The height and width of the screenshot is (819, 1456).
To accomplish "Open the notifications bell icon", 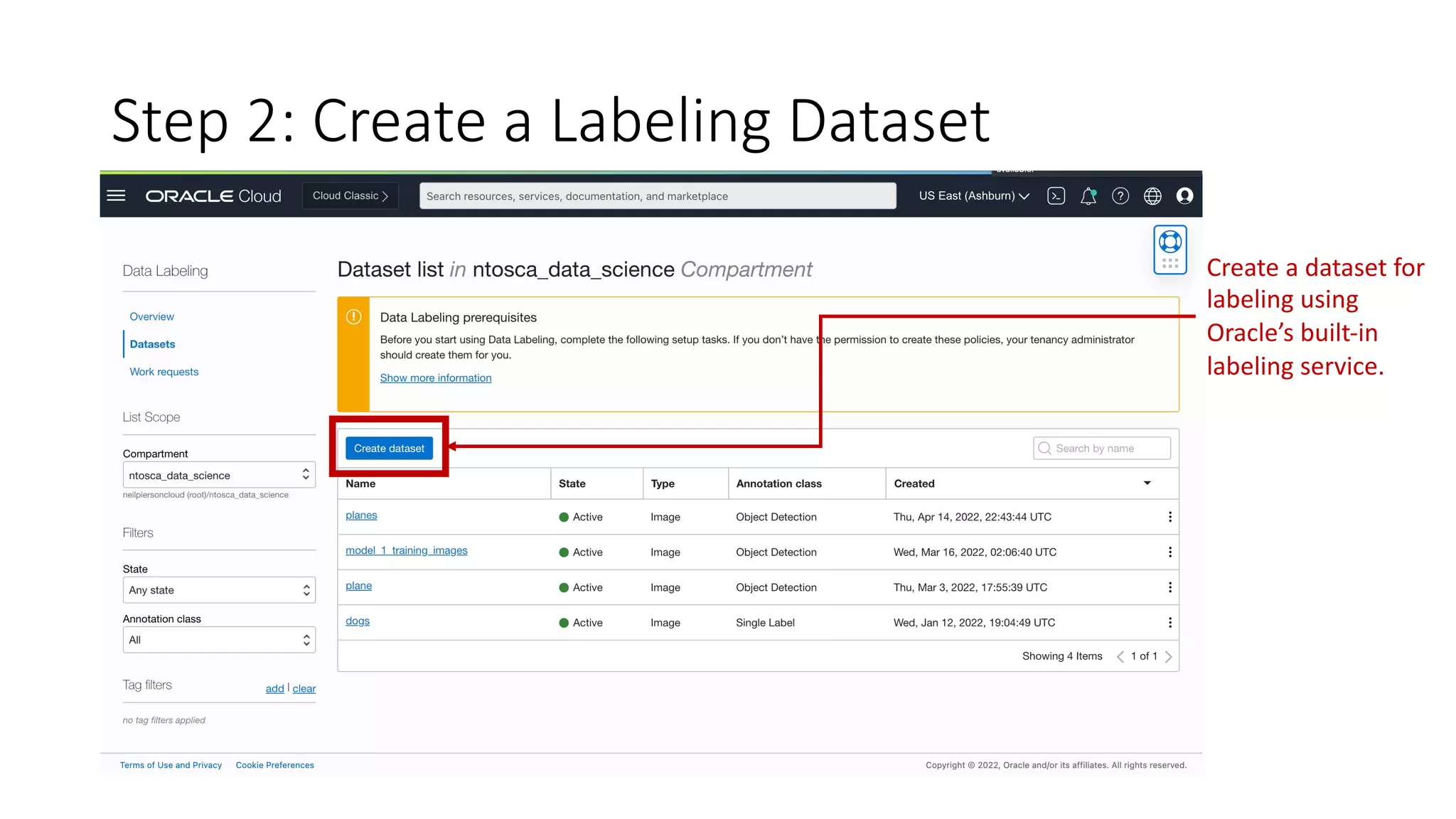I will point(1088,196).
